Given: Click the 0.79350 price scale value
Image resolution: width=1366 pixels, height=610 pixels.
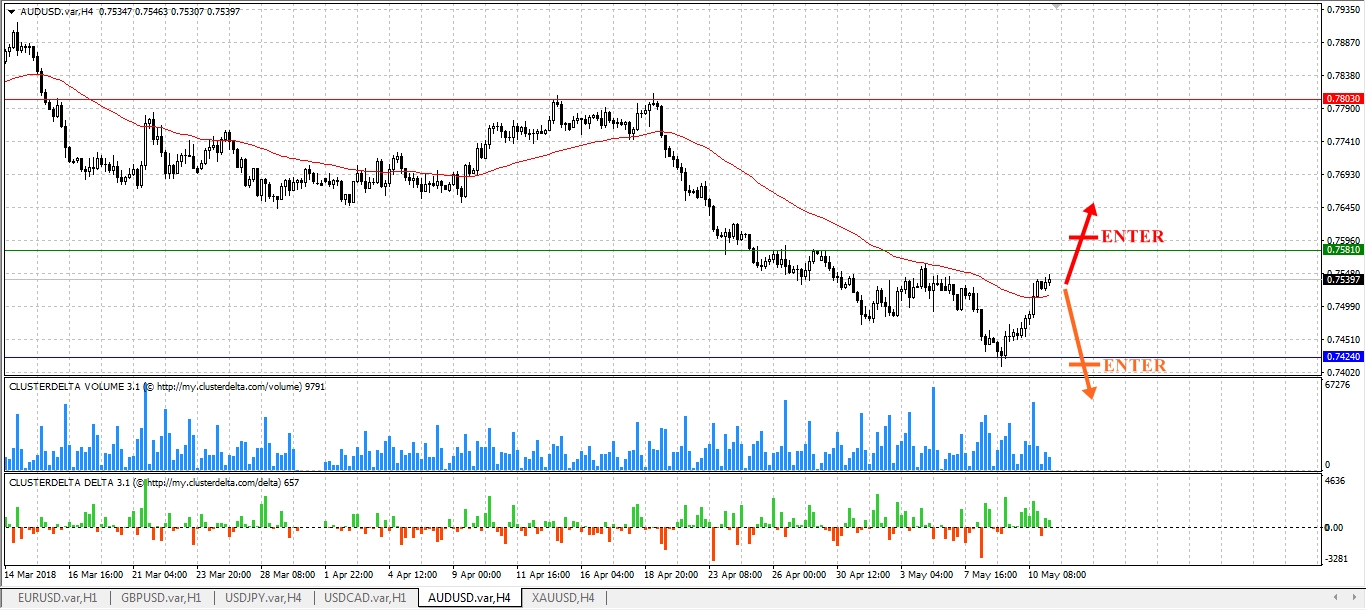Looking at the screenshot, I should [x=1343, y=10].
